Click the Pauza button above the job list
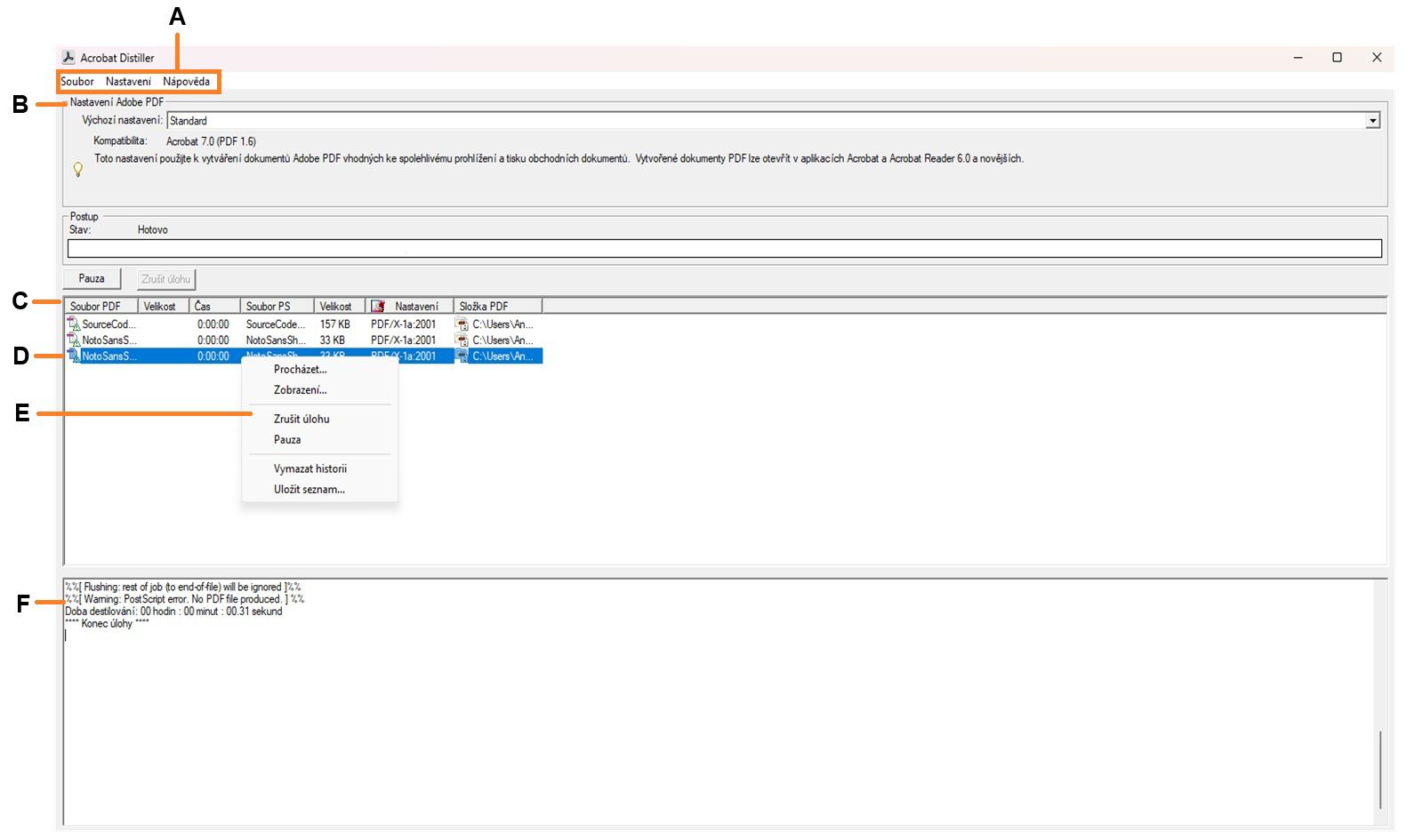Viewport: 1423px width, 840px height. (x=92, y=279)
